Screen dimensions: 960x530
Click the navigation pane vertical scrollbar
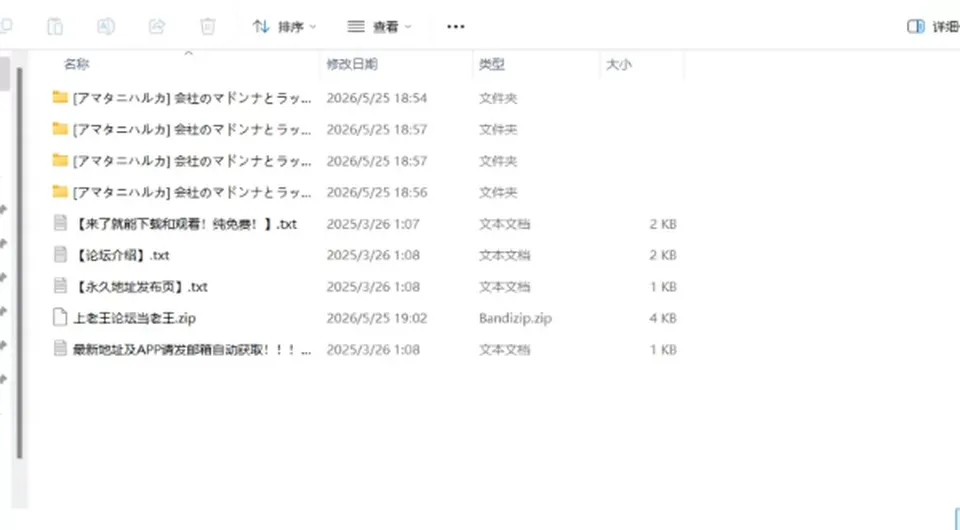point(20,263)
